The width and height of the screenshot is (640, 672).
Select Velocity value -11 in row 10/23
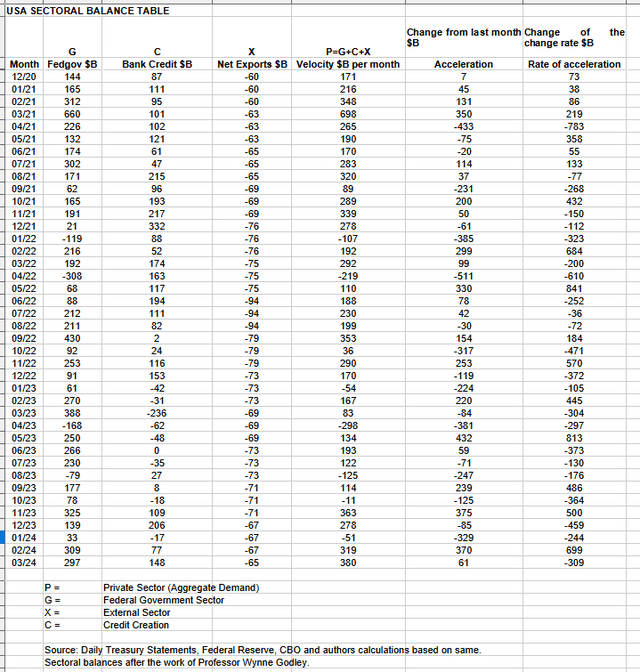[x=348, y=500]
